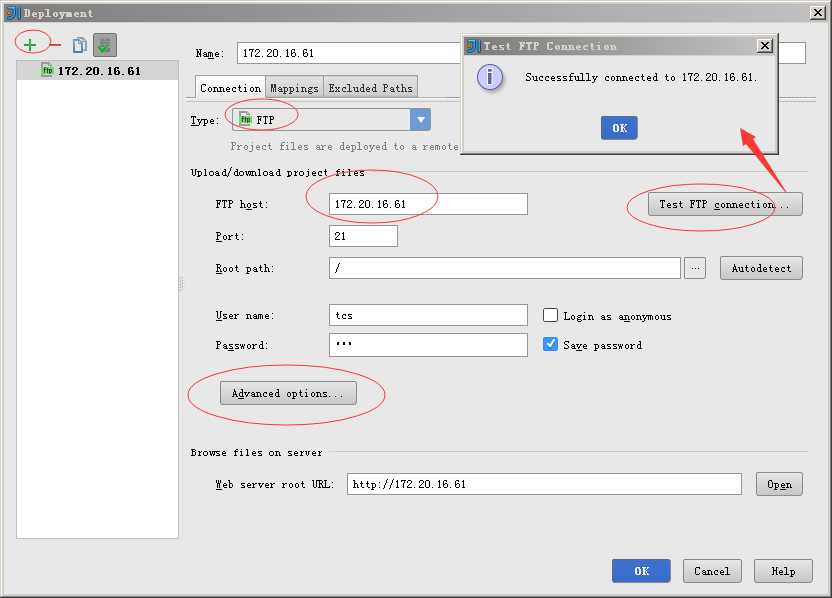
Task: Open Advanced options dialog
Action: [x=288, y=393]
